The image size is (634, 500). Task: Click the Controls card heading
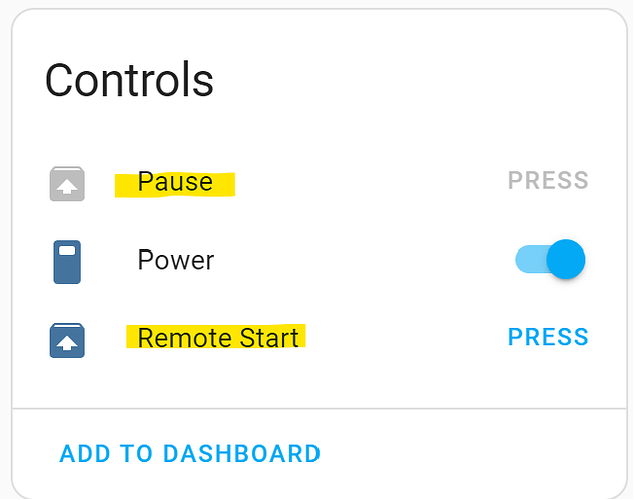[x=129, y=80]
